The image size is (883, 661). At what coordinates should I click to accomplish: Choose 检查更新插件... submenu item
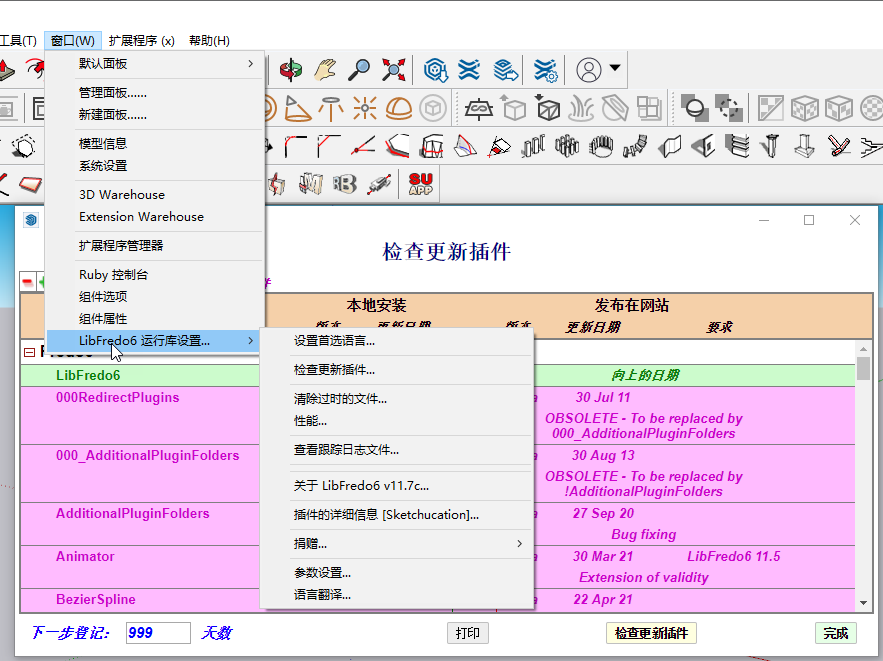(x=397, y=370)
